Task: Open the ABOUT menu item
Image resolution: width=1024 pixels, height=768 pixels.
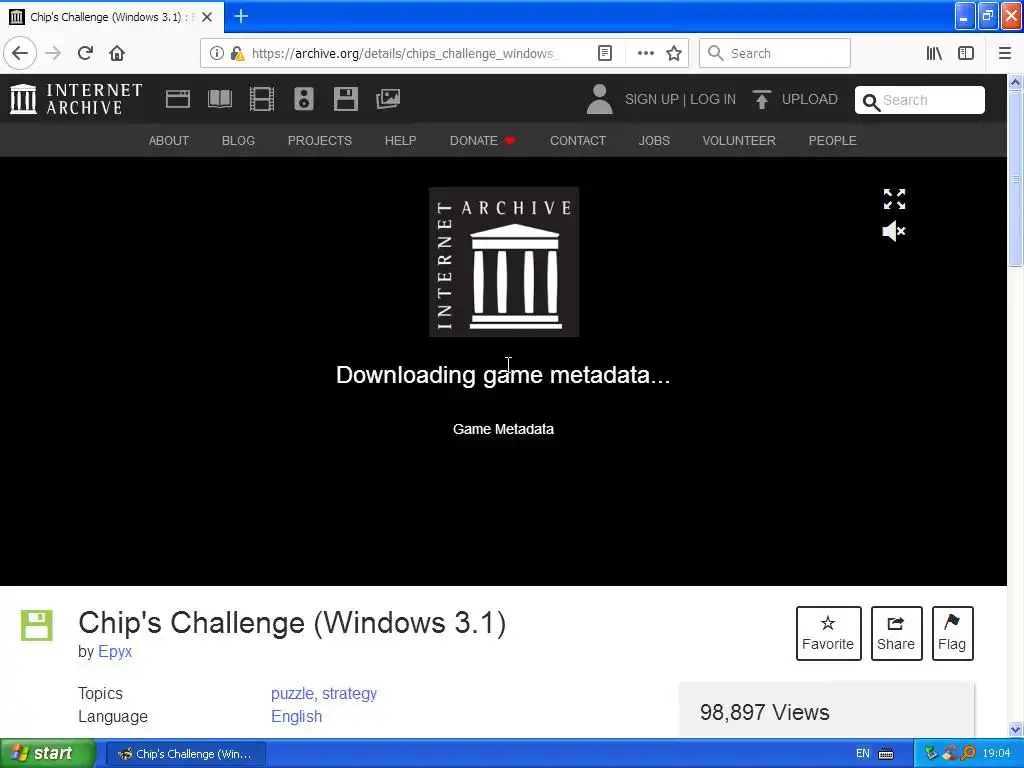Action: click(x=168, y=140)
